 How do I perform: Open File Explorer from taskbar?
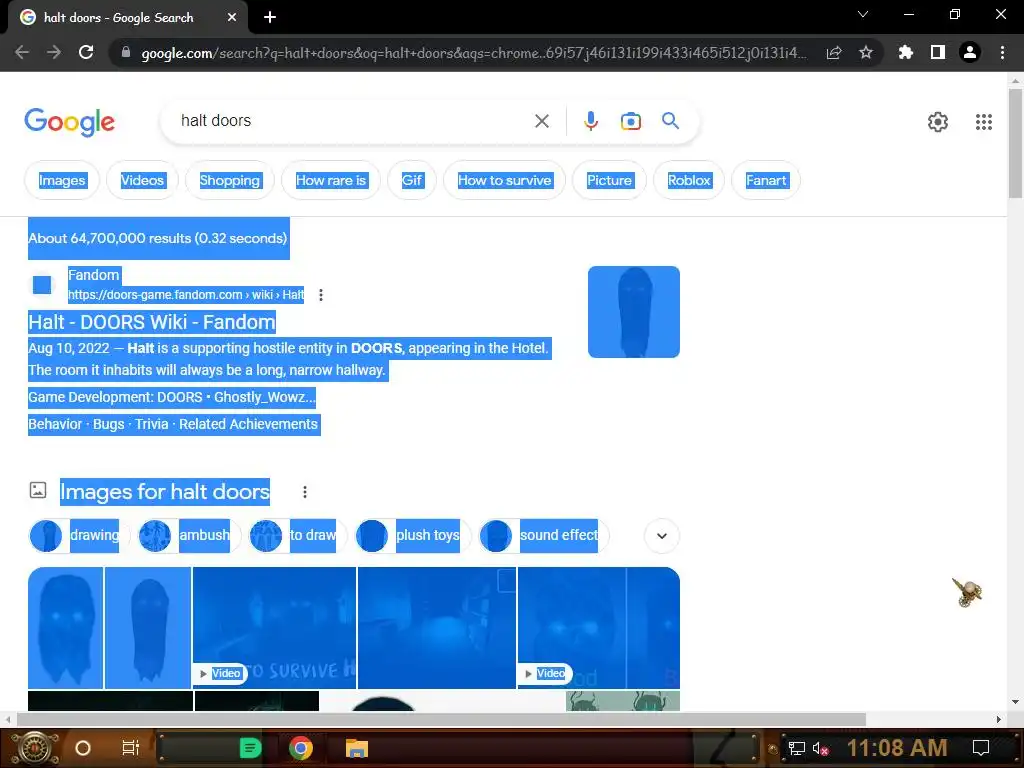(x=357, y=748)
